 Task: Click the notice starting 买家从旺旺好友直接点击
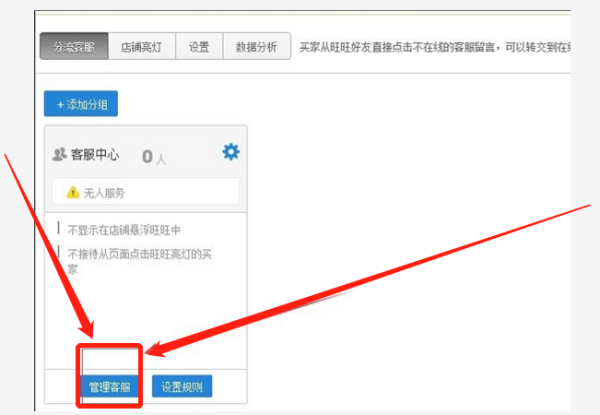435,47
